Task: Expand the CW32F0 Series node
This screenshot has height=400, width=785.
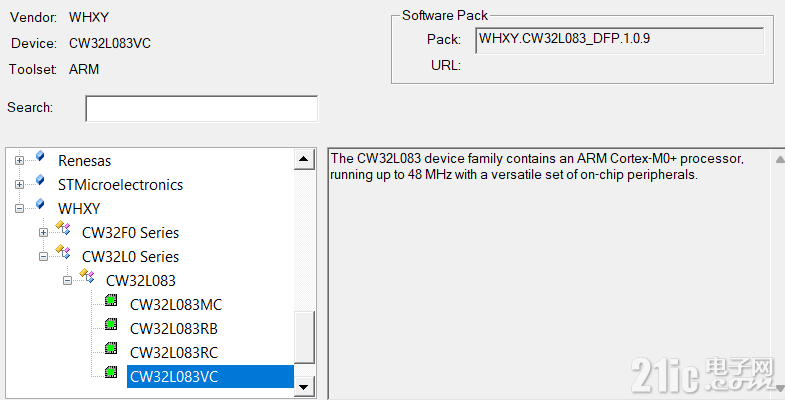Action: 44,233
